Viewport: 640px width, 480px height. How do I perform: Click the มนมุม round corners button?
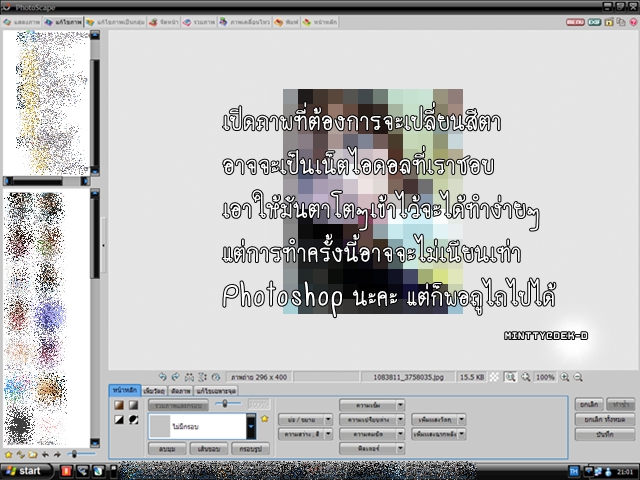point(167,449)
